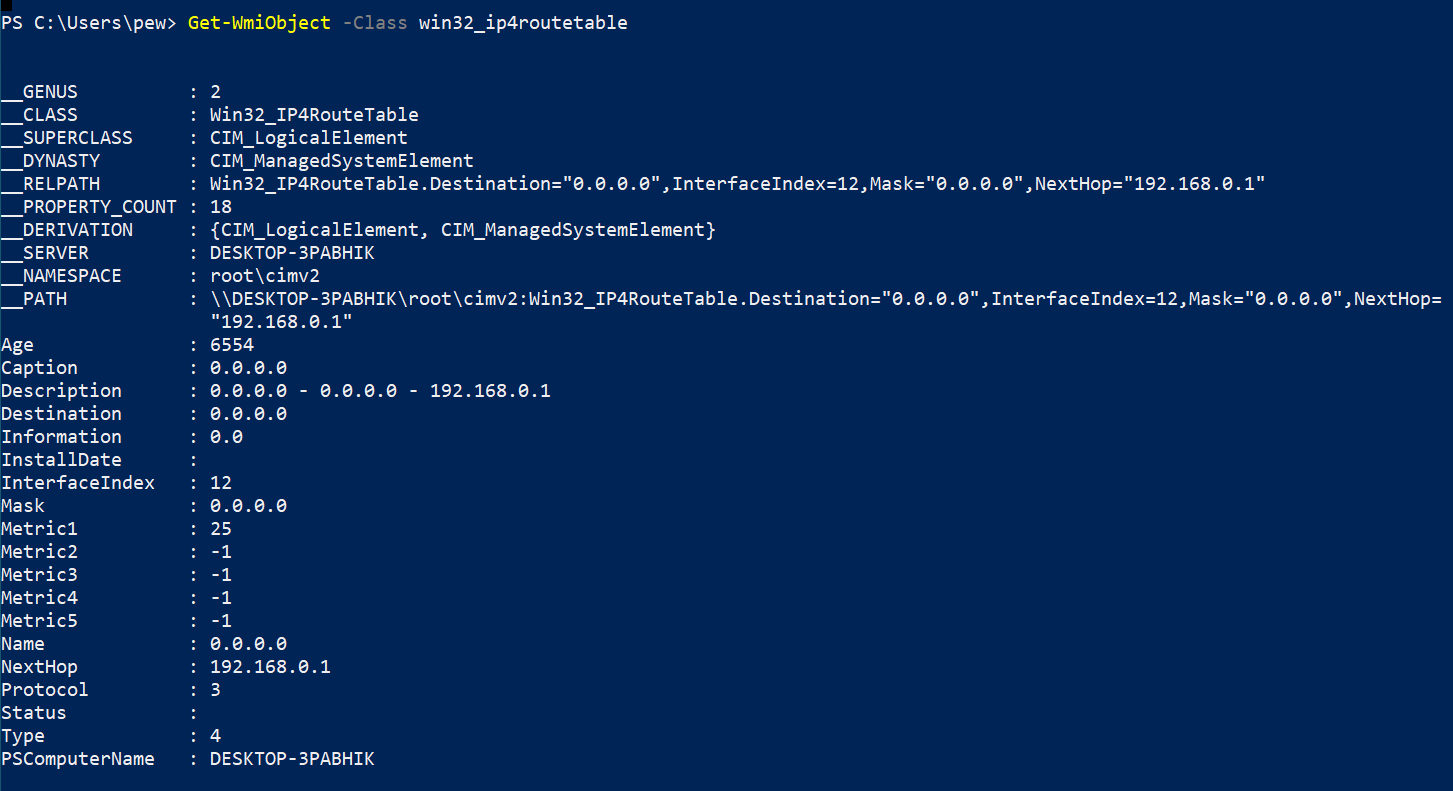Click the PS C:\Users\pew> prompt
The image size is (1453, 791).
(89, 22)
